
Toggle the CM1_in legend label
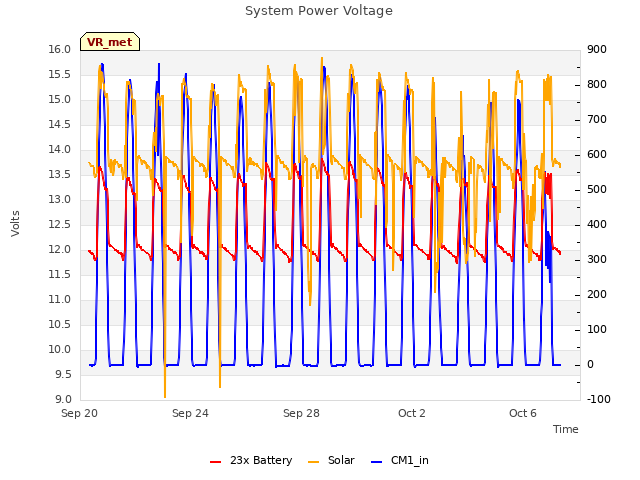click(410, 460)
